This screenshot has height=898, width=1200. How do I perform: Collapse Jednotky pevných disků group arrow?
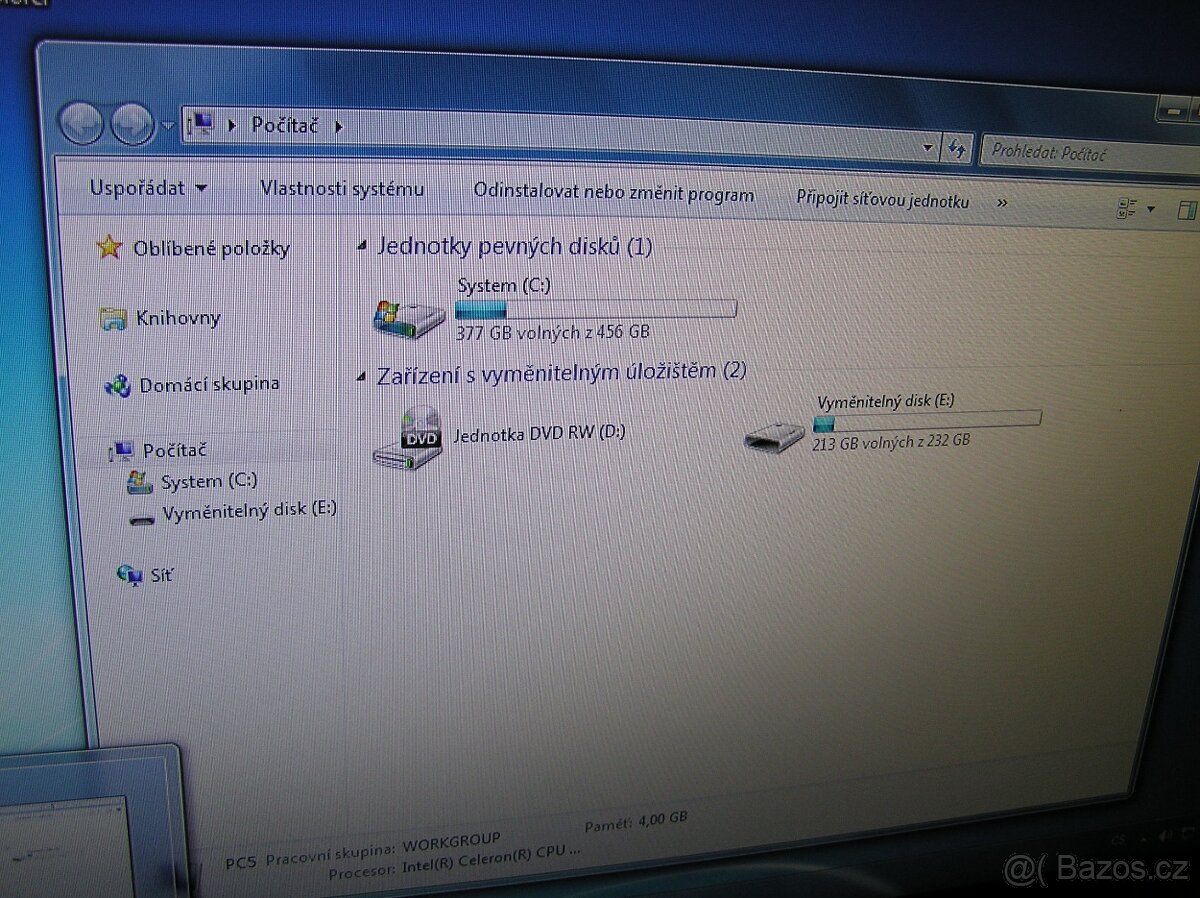361,244
